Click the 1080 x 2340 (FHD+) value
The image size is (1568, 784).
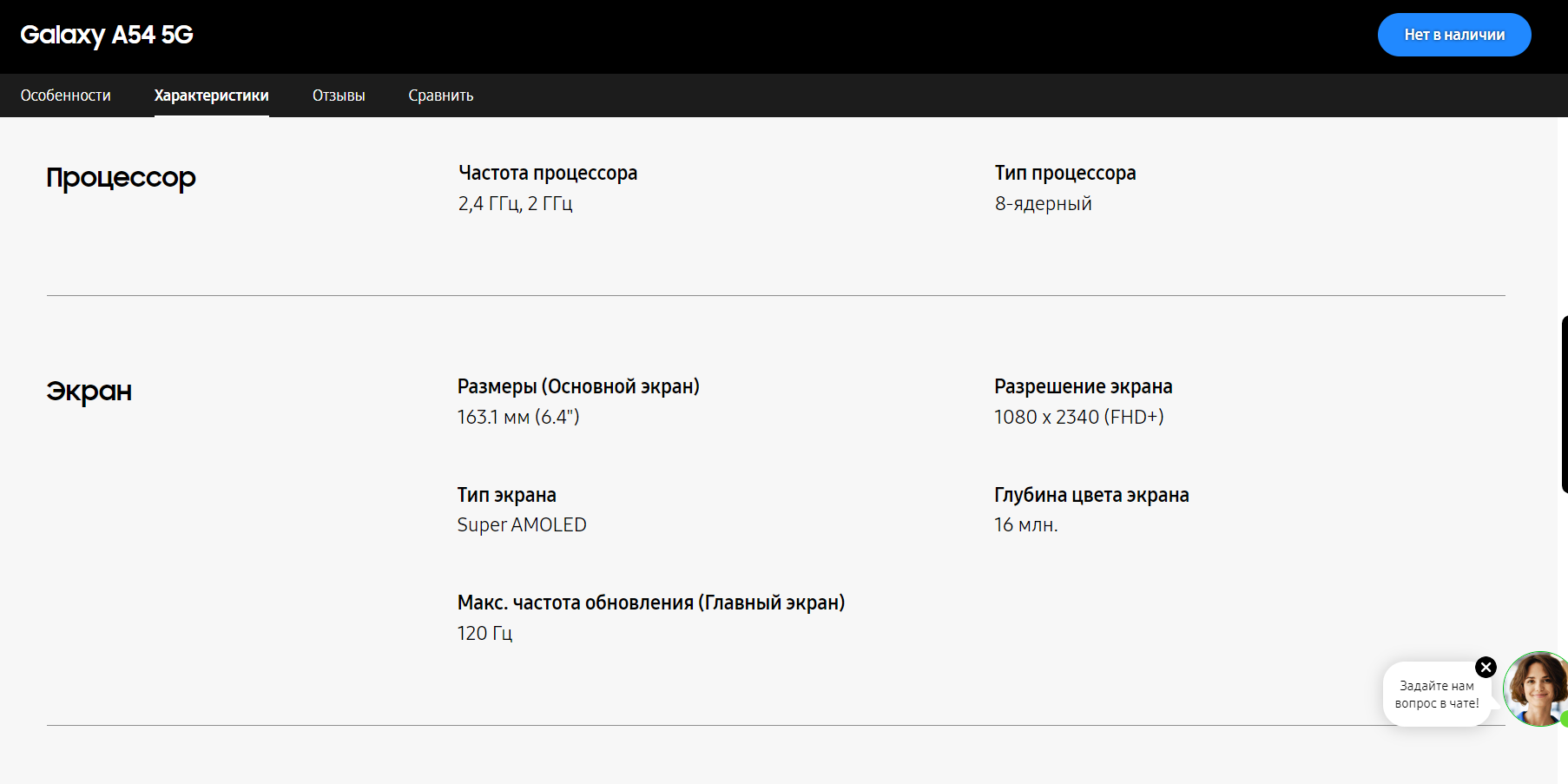click(x=1078, y=417)
